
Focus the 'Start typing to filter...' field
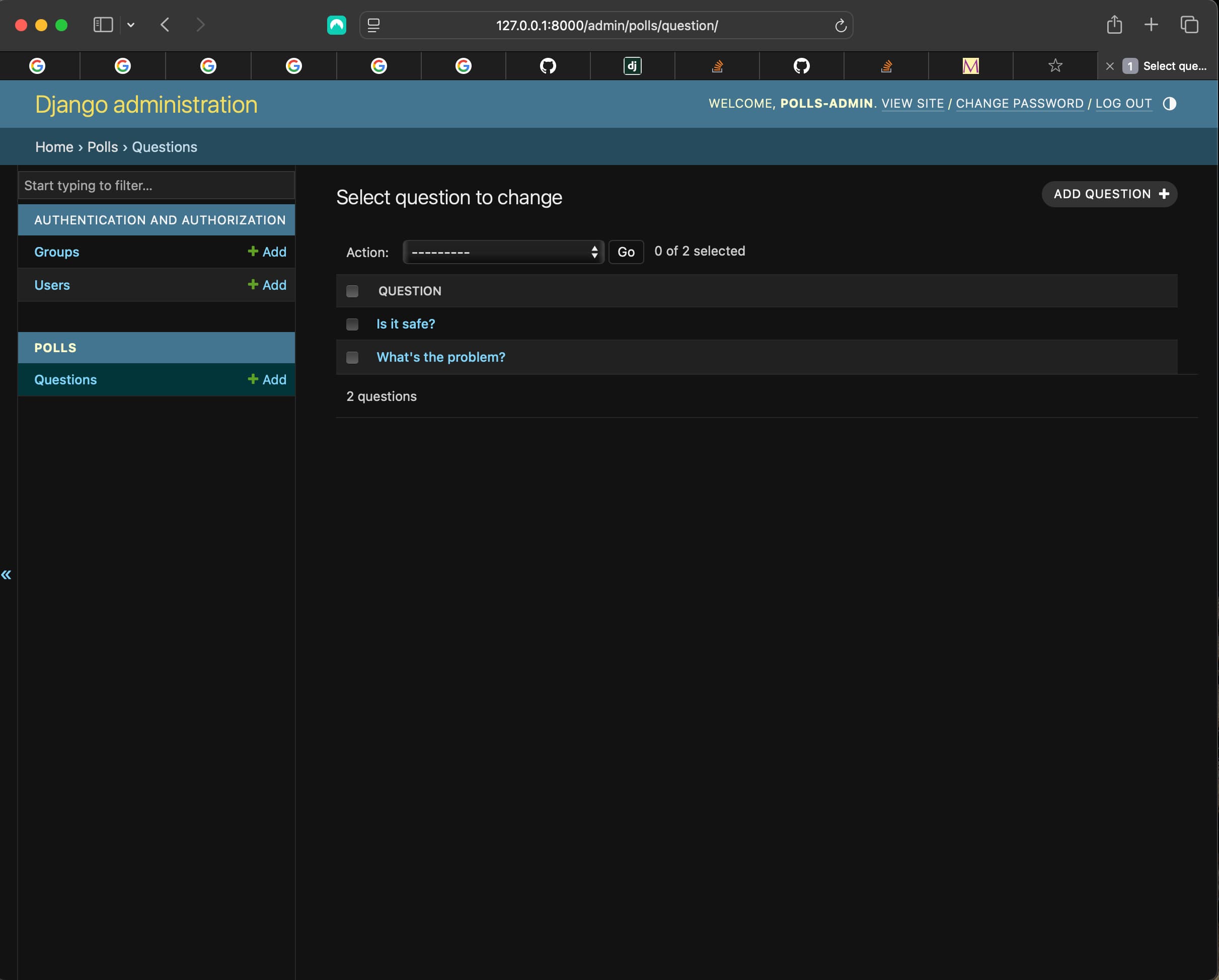[157, 185]
